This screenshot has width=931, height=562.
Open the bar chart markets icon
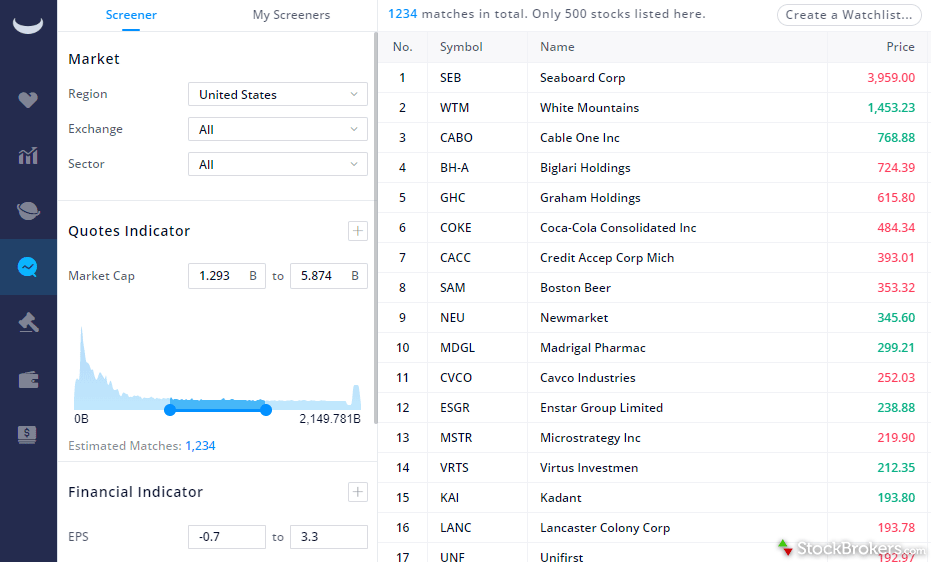[28, 155]
